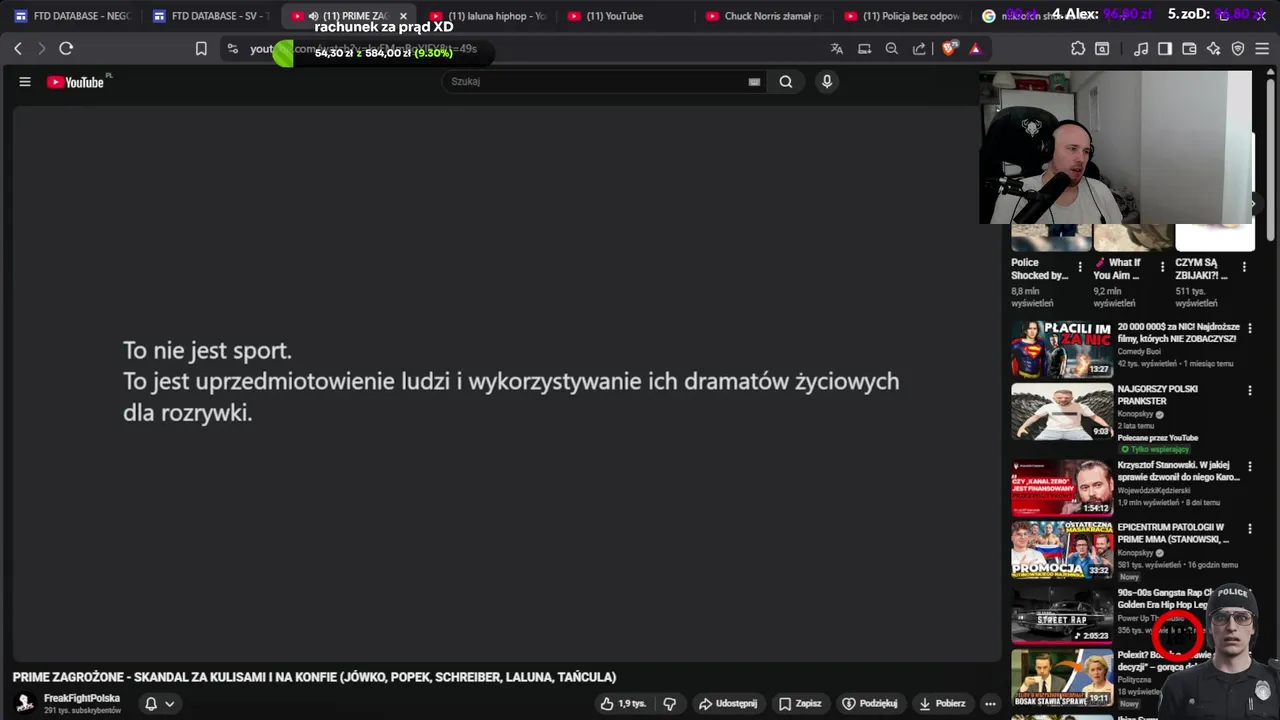
Task: Reload the current page
Action: pyautogui.click(x=66, y=48)
